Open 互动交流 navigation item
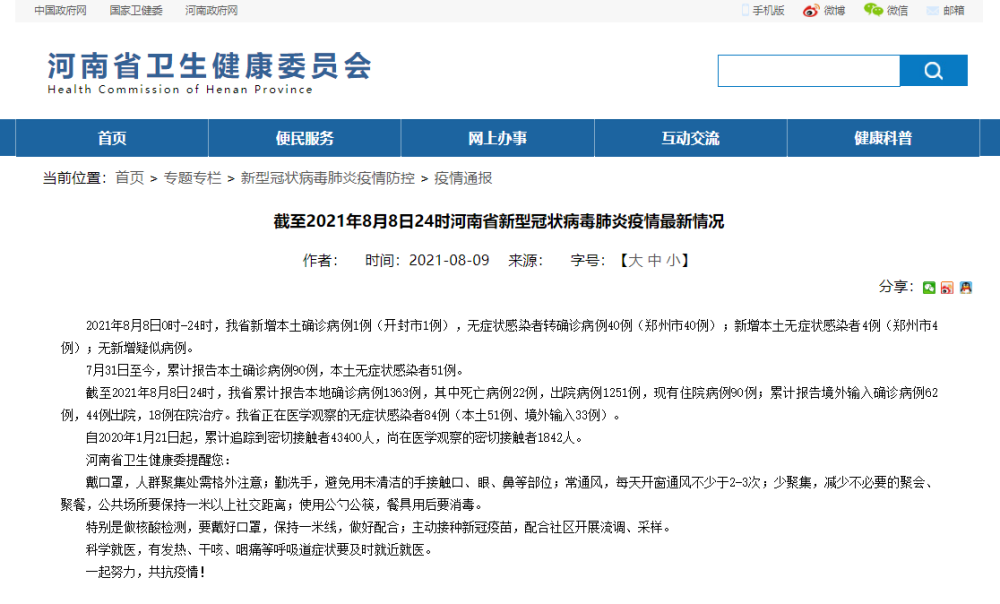 [691, 138]
